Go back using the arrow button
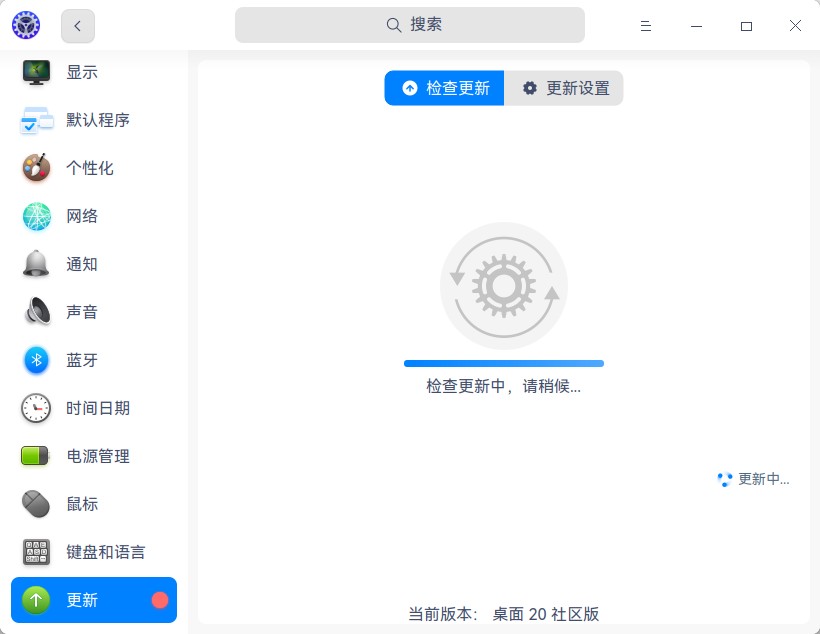The width and height of the screenshot is (820, 634). click(x=78, y=26)
